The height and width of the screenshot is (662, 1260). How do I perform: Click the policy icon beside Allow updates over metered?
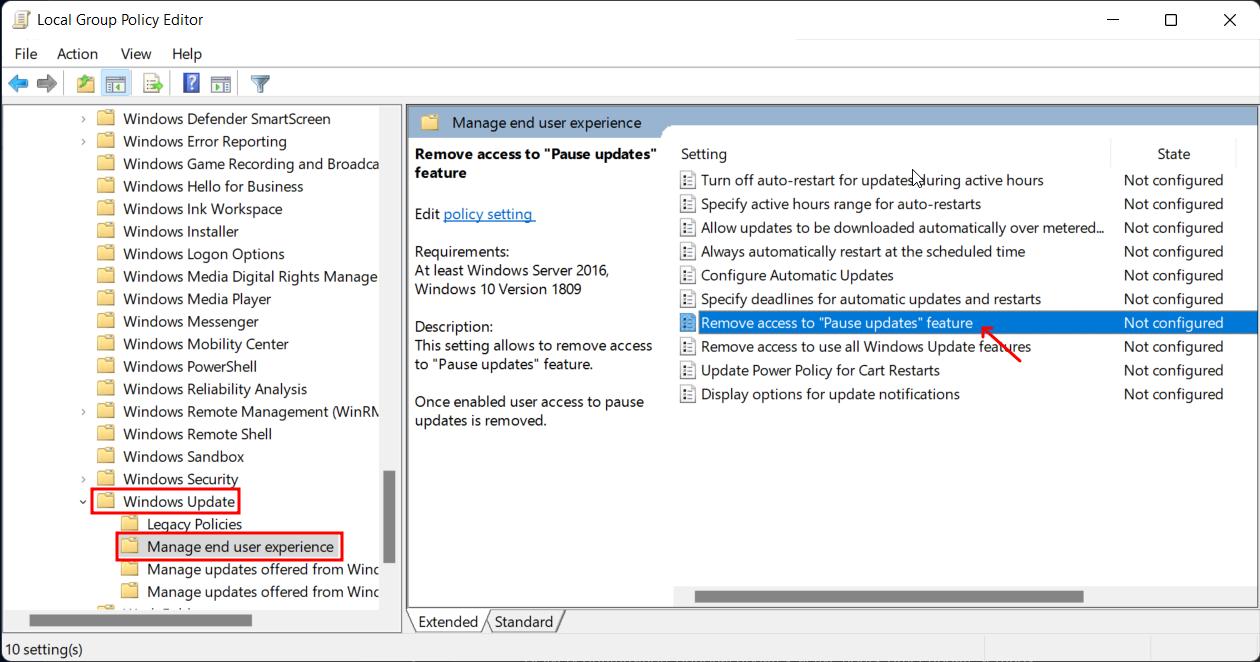688,228
